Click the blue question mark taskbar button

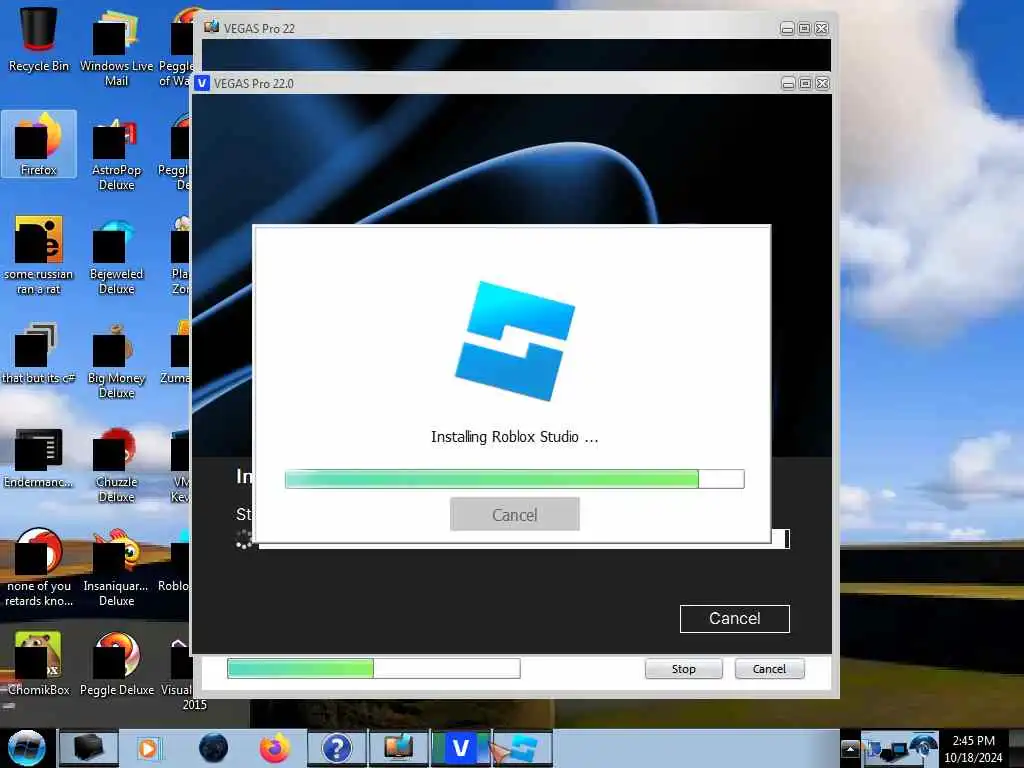[337, 748]
